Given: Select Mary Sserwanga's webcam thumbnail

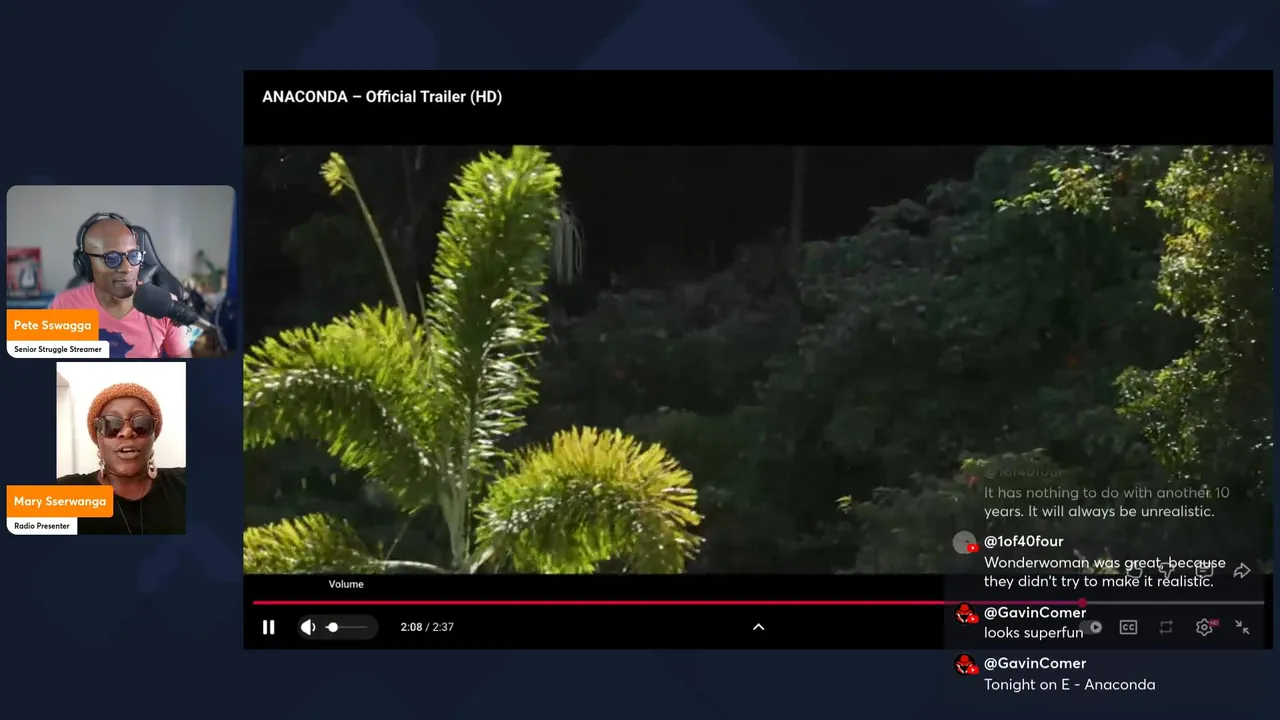Looking at the screenshot, I should 121,448.
